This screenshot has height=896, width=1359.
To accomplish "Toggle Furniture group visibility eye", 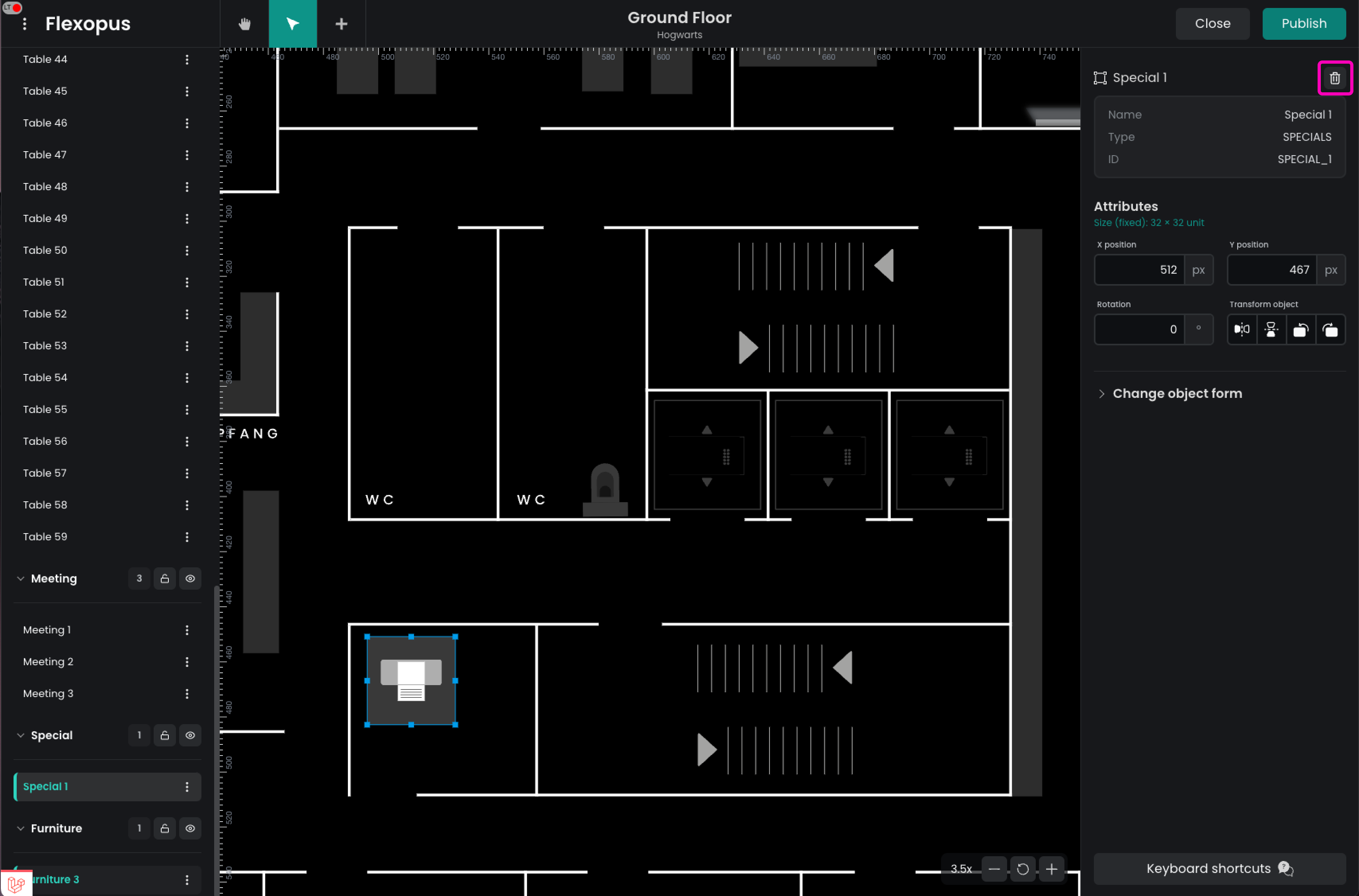I will [190, 828].
